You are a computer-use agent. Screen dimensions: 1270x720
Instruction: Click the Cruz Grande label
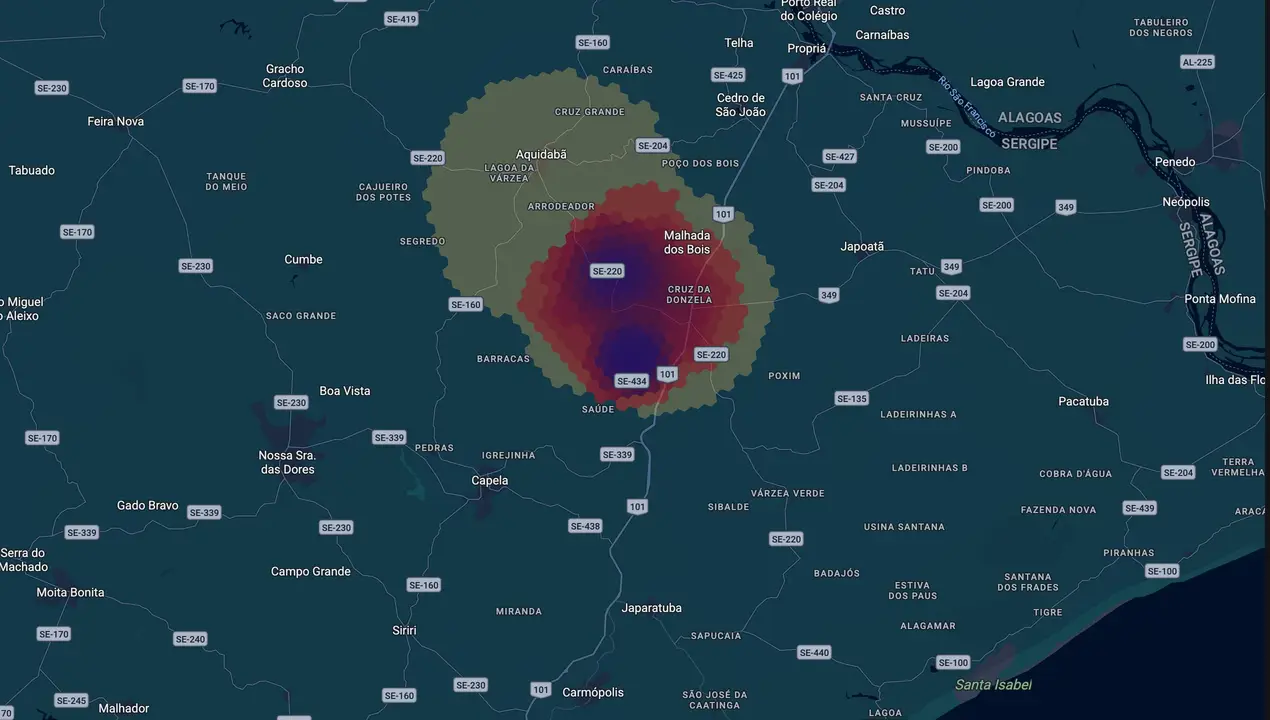[x=590, y=112]
